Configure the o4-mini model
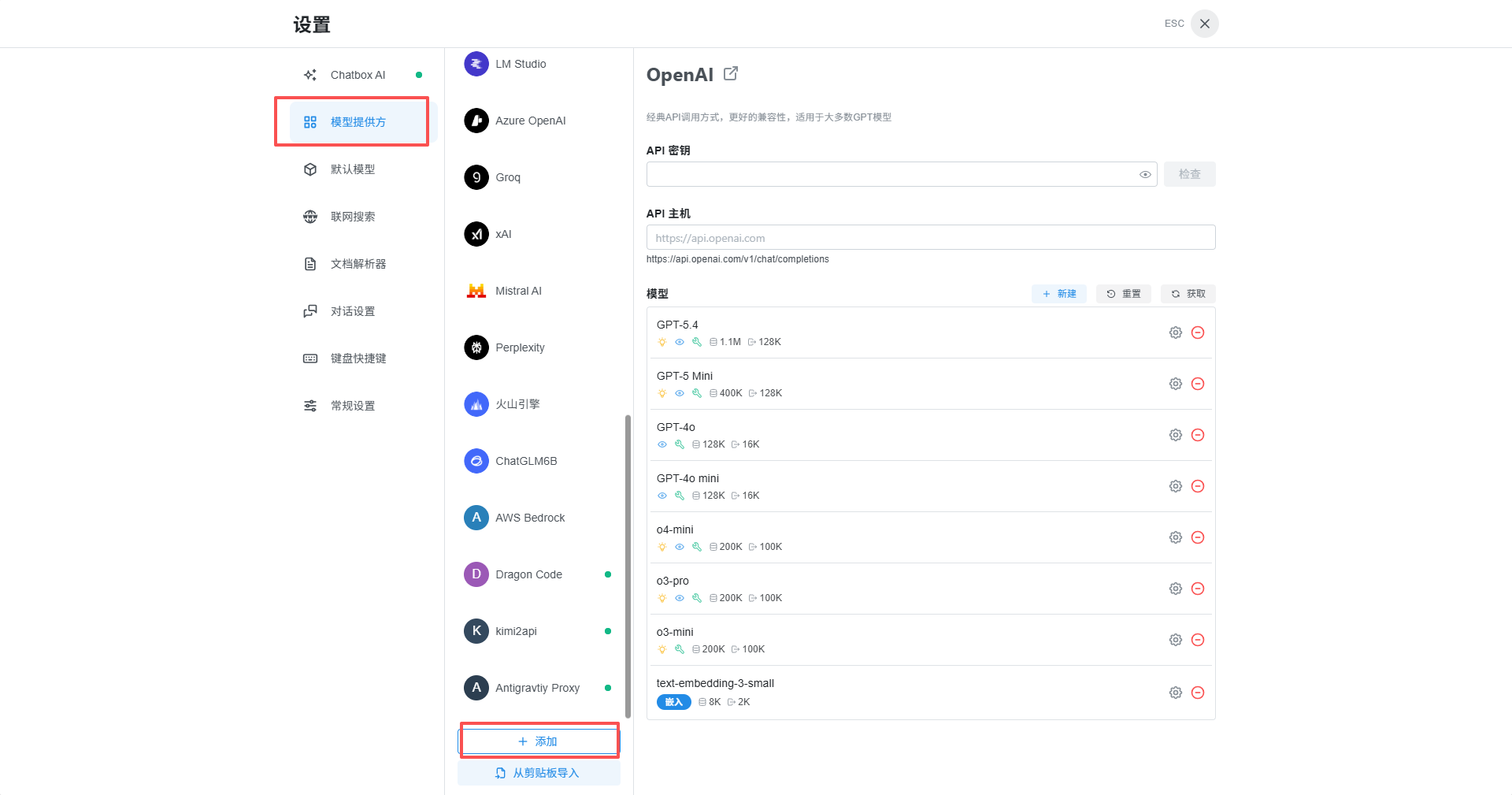 coord(1176,537)
